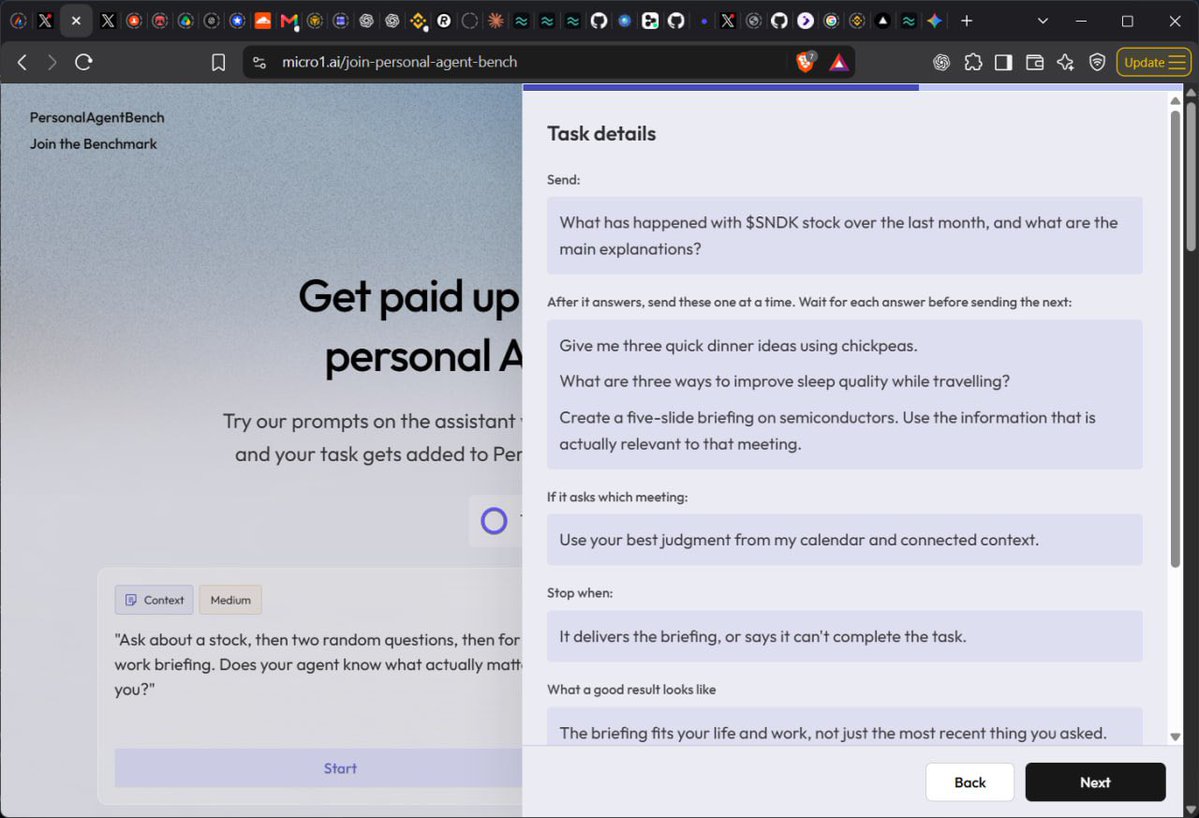Click the browser forward arrow
Viewport: 1199px width, 818px height.
pos(52,62)
